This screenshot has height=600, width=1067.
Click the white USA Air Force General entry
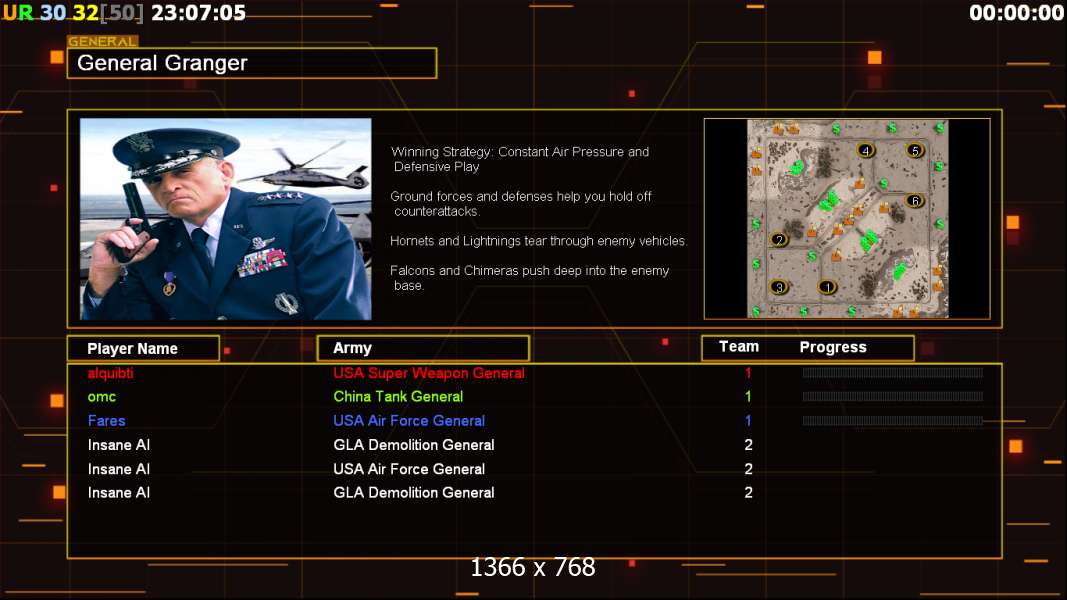click(x=409, y=469)
